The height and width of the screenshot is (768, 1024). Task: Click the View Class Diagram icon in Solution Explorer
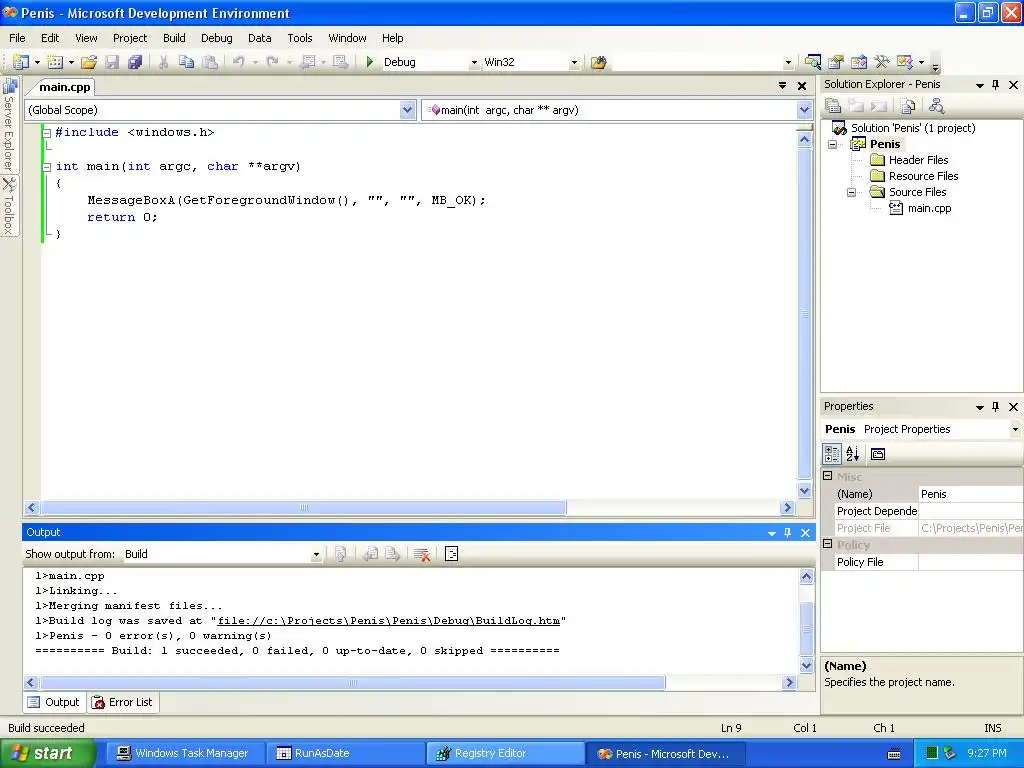click(x=936, y=106)
